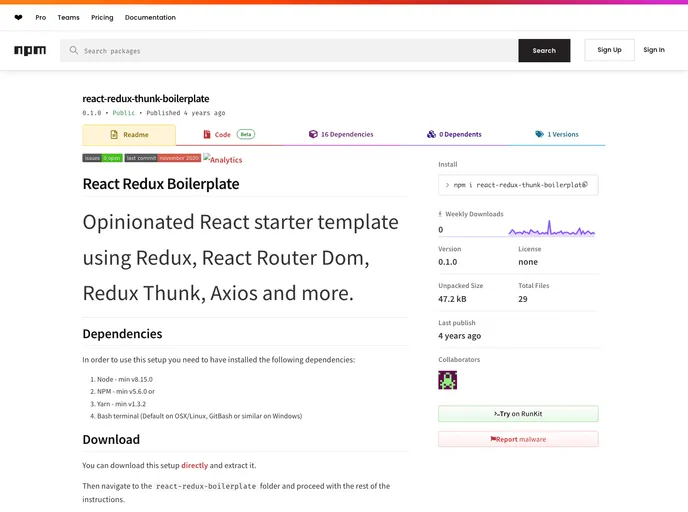Click the Dependencies section heading
Screen dimensions: 688x512
122,334
